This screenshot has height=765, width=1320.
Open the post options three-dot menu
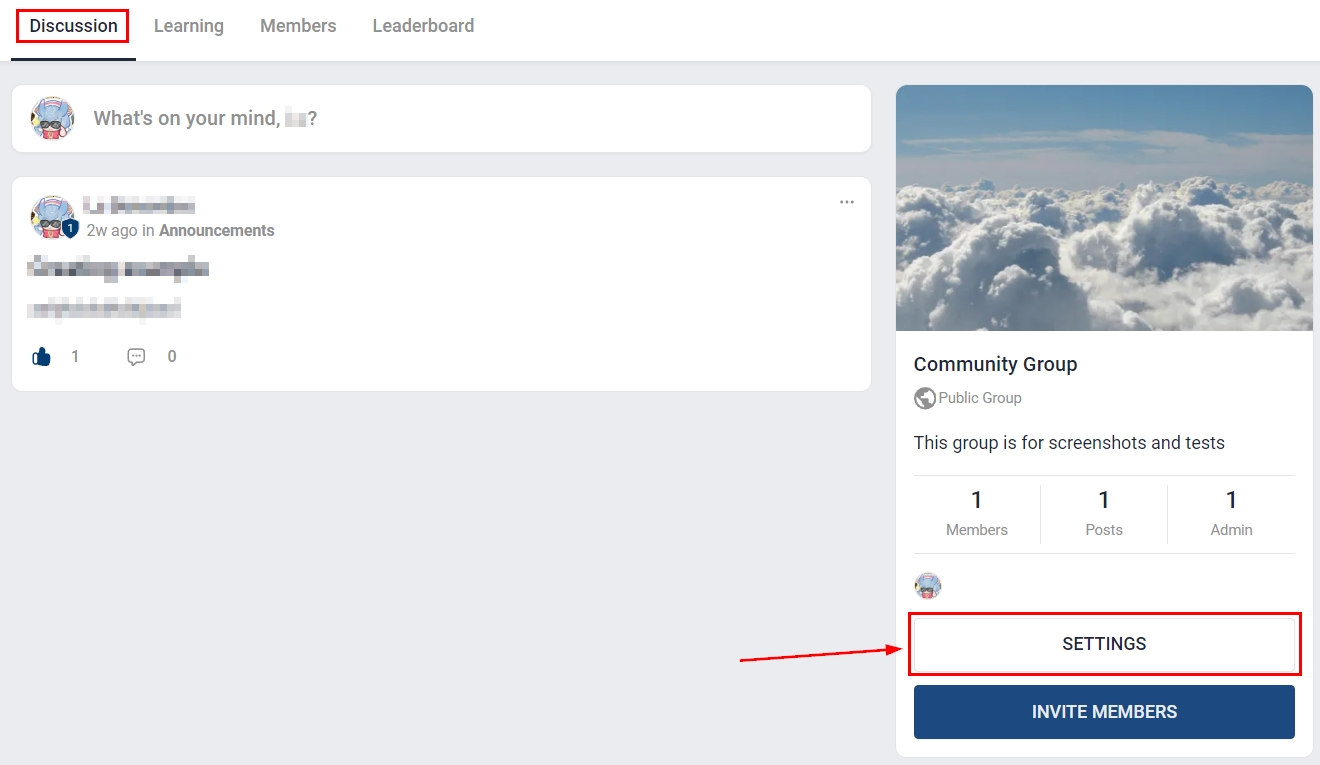(x=847, y=202)
